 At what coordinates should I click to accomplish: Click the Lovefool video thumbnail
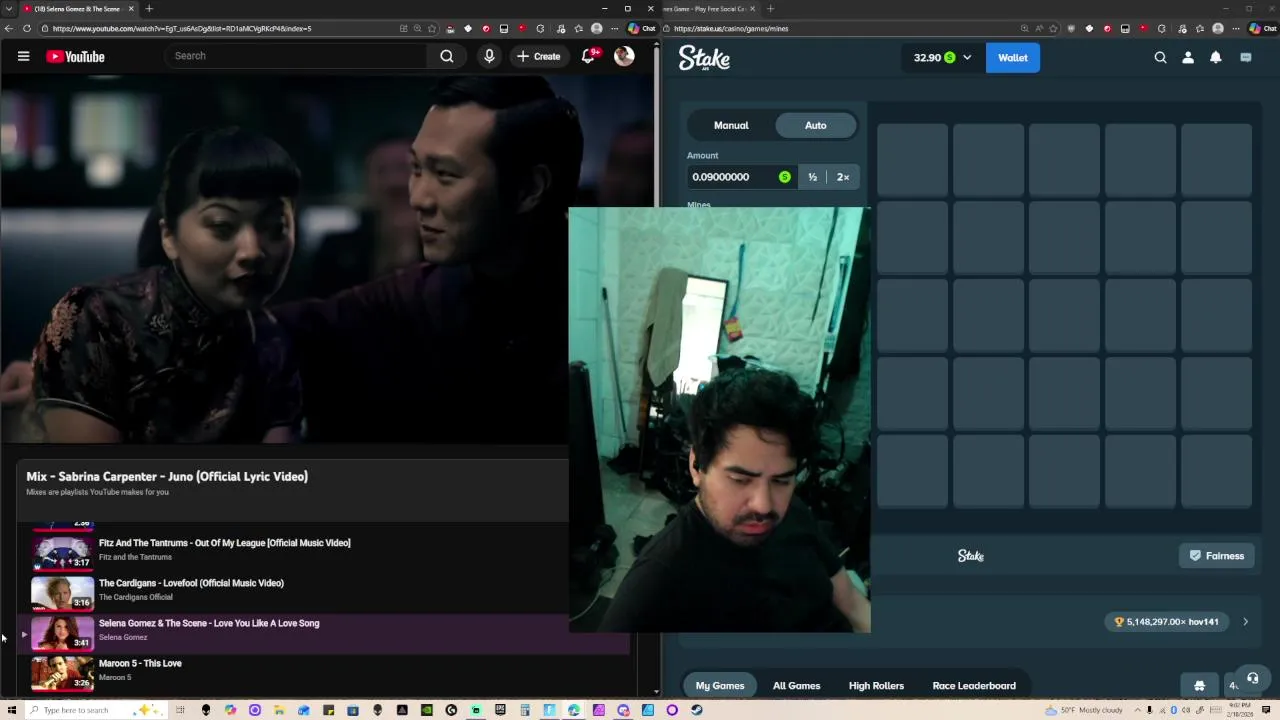click(62, 592)
